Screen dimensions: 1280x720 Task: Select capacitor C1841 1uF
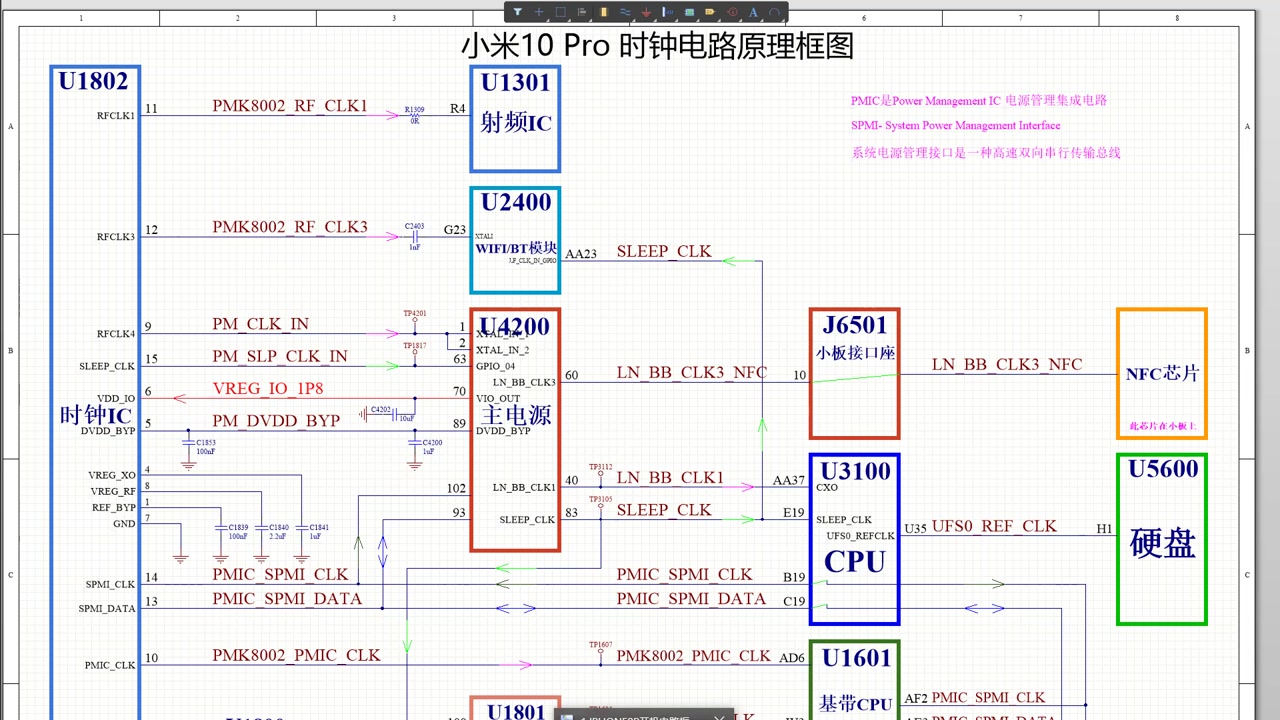click(x=301, y=530)
